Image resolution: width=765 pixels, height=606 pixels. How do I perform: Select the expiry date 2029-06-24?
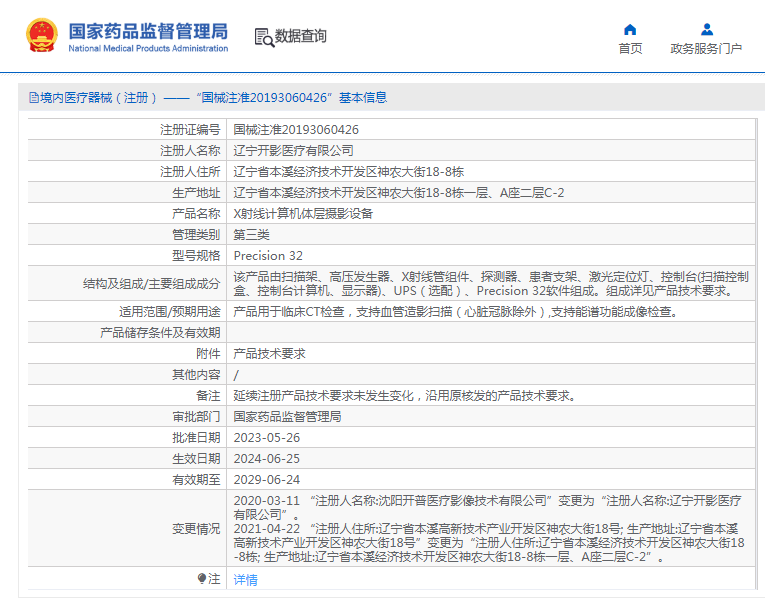pyautogui.click(x=266, y=480)
